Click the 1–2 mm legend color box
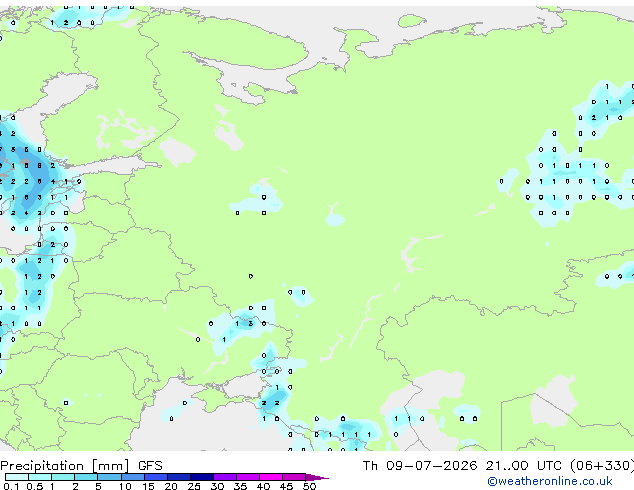The height and width of the screenshot is (490, 634). (63, 477)
